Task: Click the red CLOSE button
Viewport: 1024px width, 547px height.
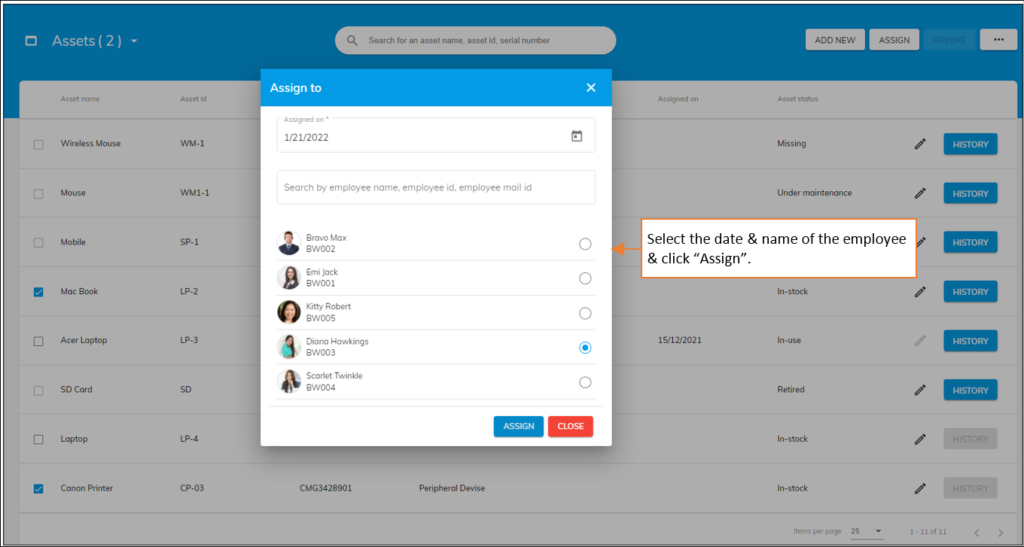Action: (x=570, y=426)
